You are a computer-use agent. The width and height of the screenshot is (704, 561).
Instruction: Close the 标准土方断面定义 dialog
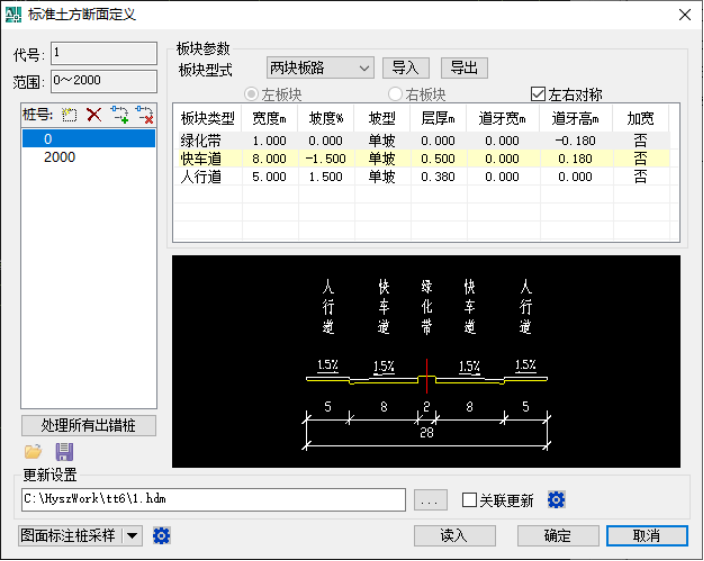tap(685, 15)
